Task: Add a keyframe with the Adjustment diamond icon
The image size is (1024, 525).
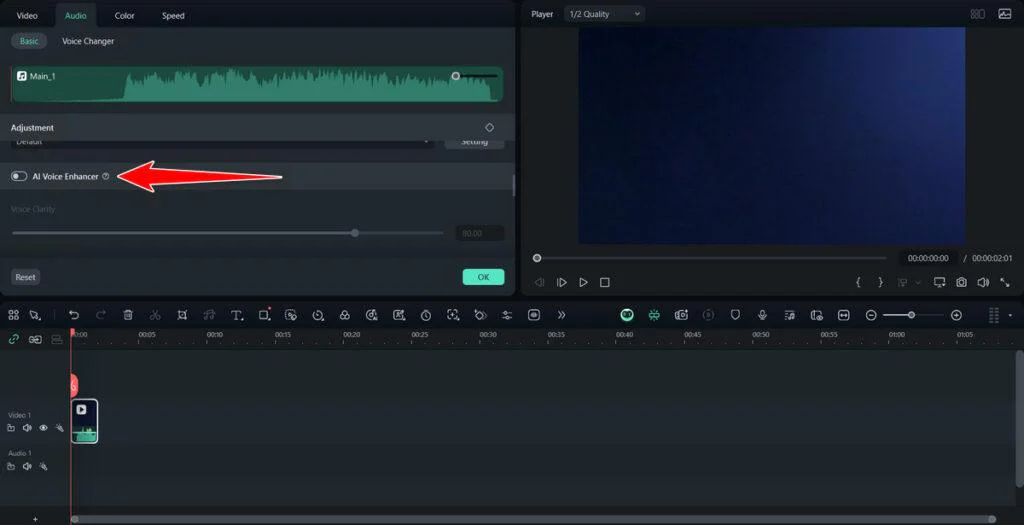Action: pyautogui.click(x=490, y=127)
